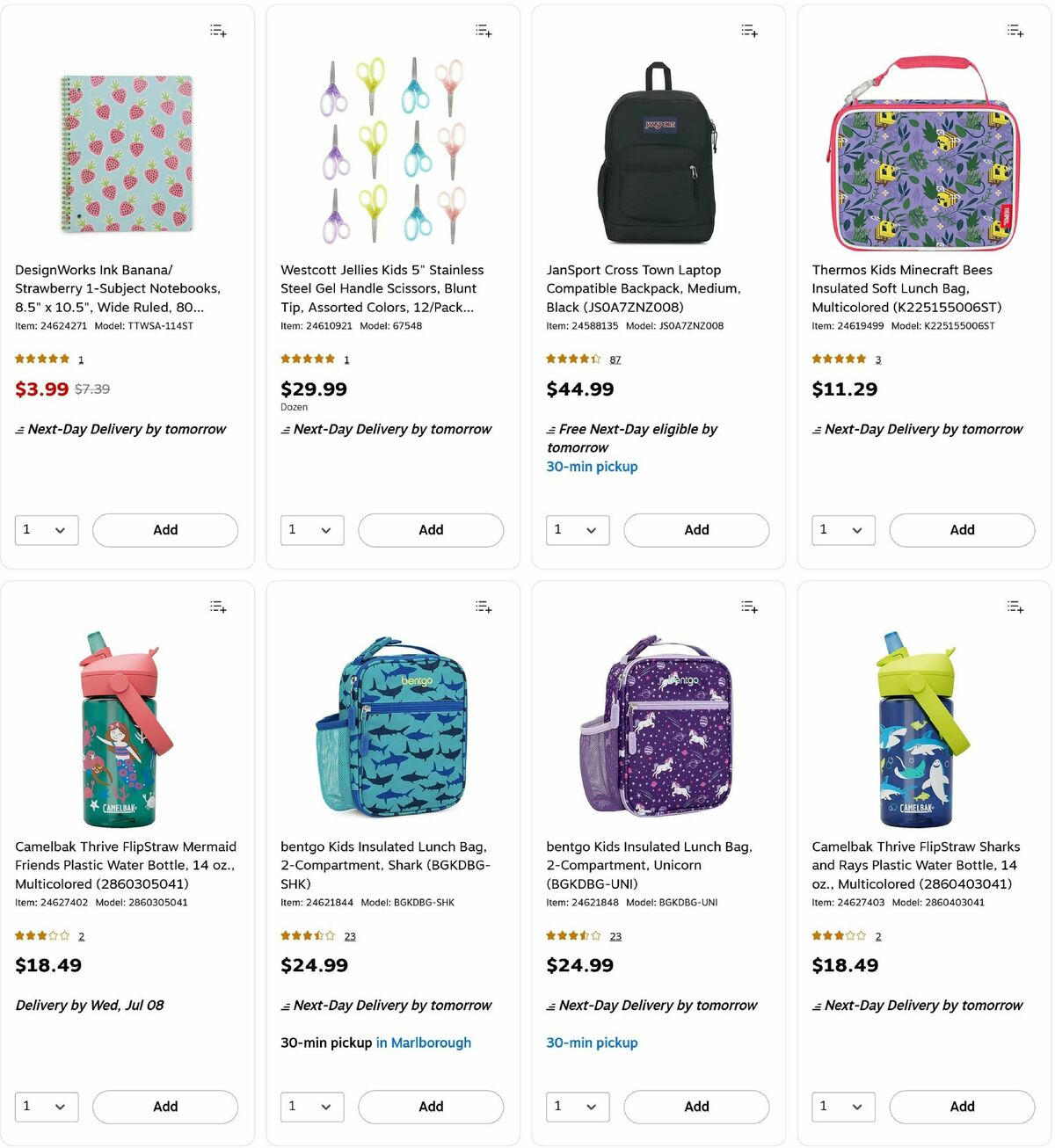The image size is (1055, 1148).
Task: Click list icon on Camelbak Sharks bottle
Action: (x=1015, y=607)
